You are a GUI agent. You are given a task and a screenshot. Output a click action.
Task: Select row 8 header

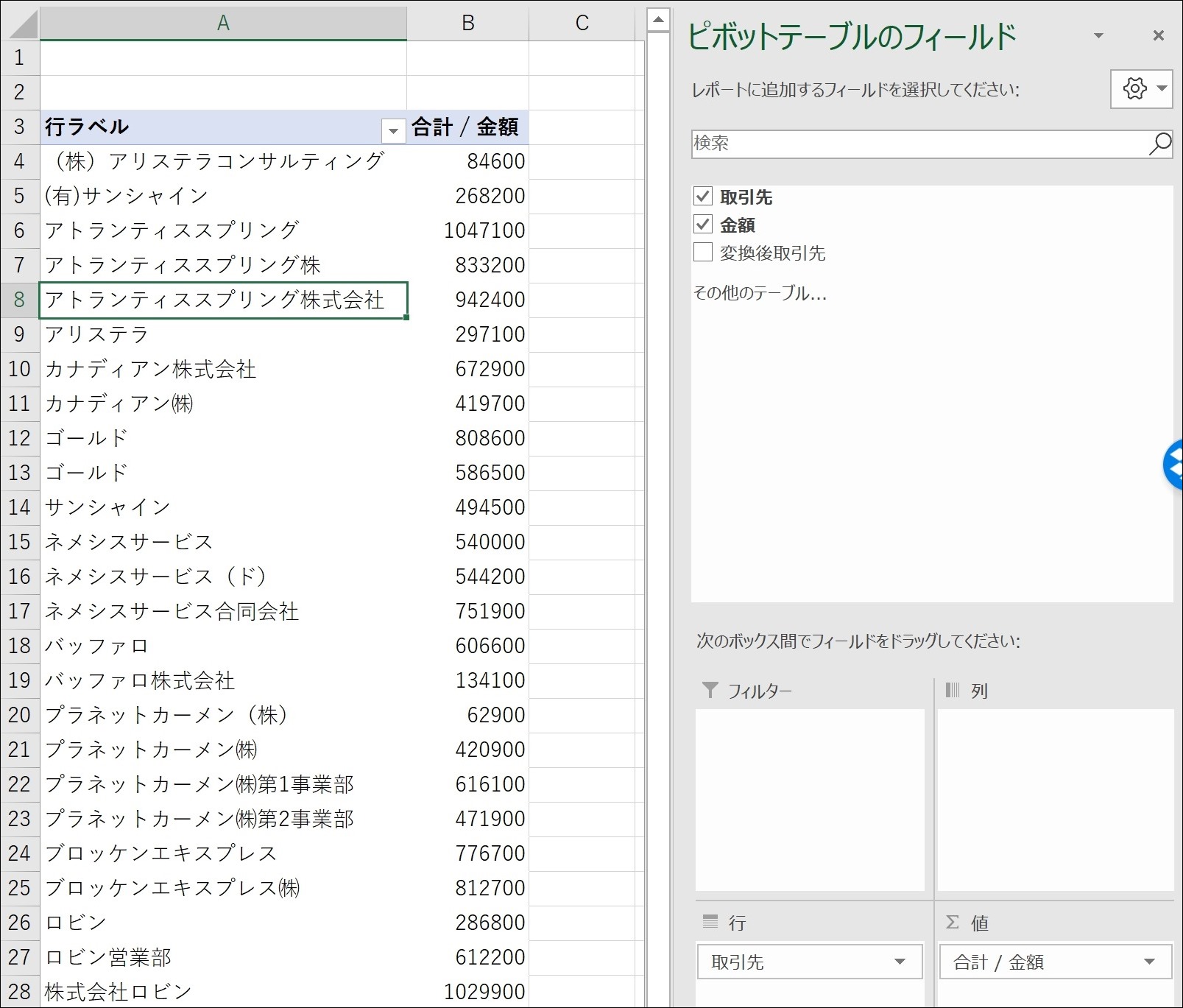pyautogui.click(x=20, y=300)
